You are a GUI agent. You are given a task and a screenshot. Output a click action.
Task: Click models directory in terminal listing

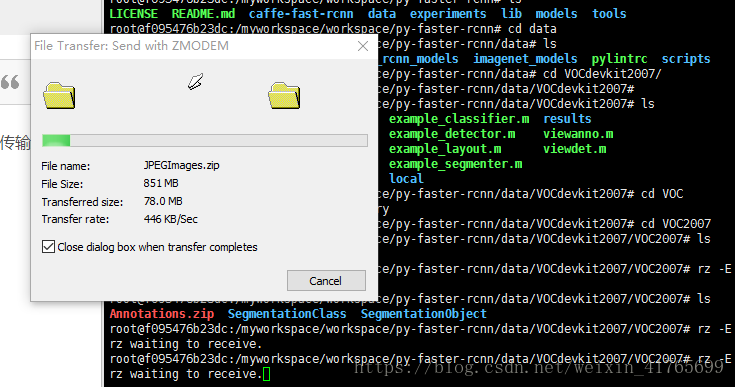point(556,14)
